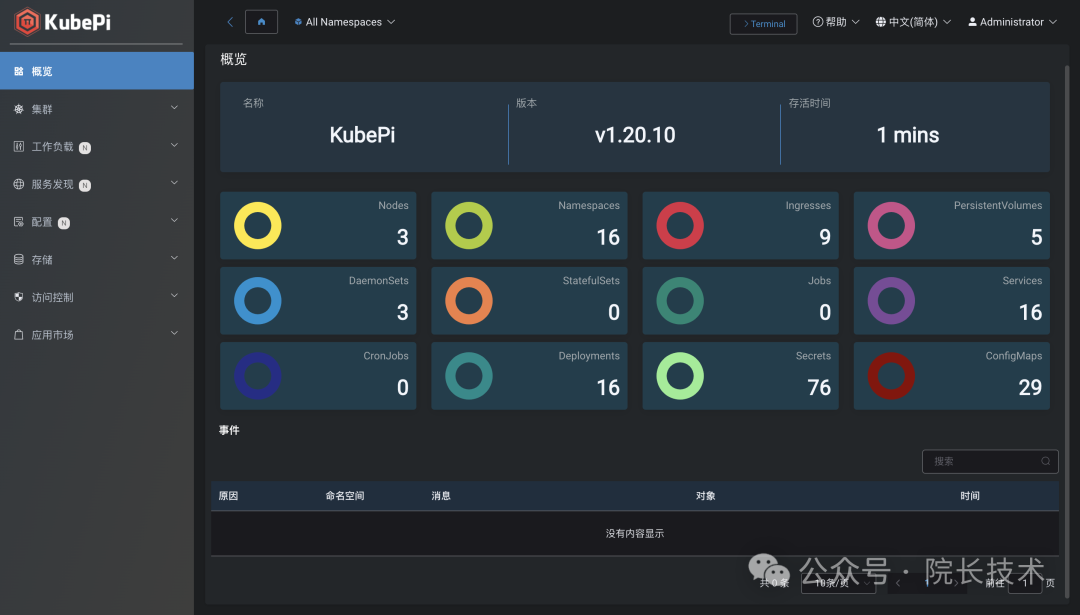Open the 10条/页 page size dropdown
1080x615 pixels.
[x=838, y=583]
